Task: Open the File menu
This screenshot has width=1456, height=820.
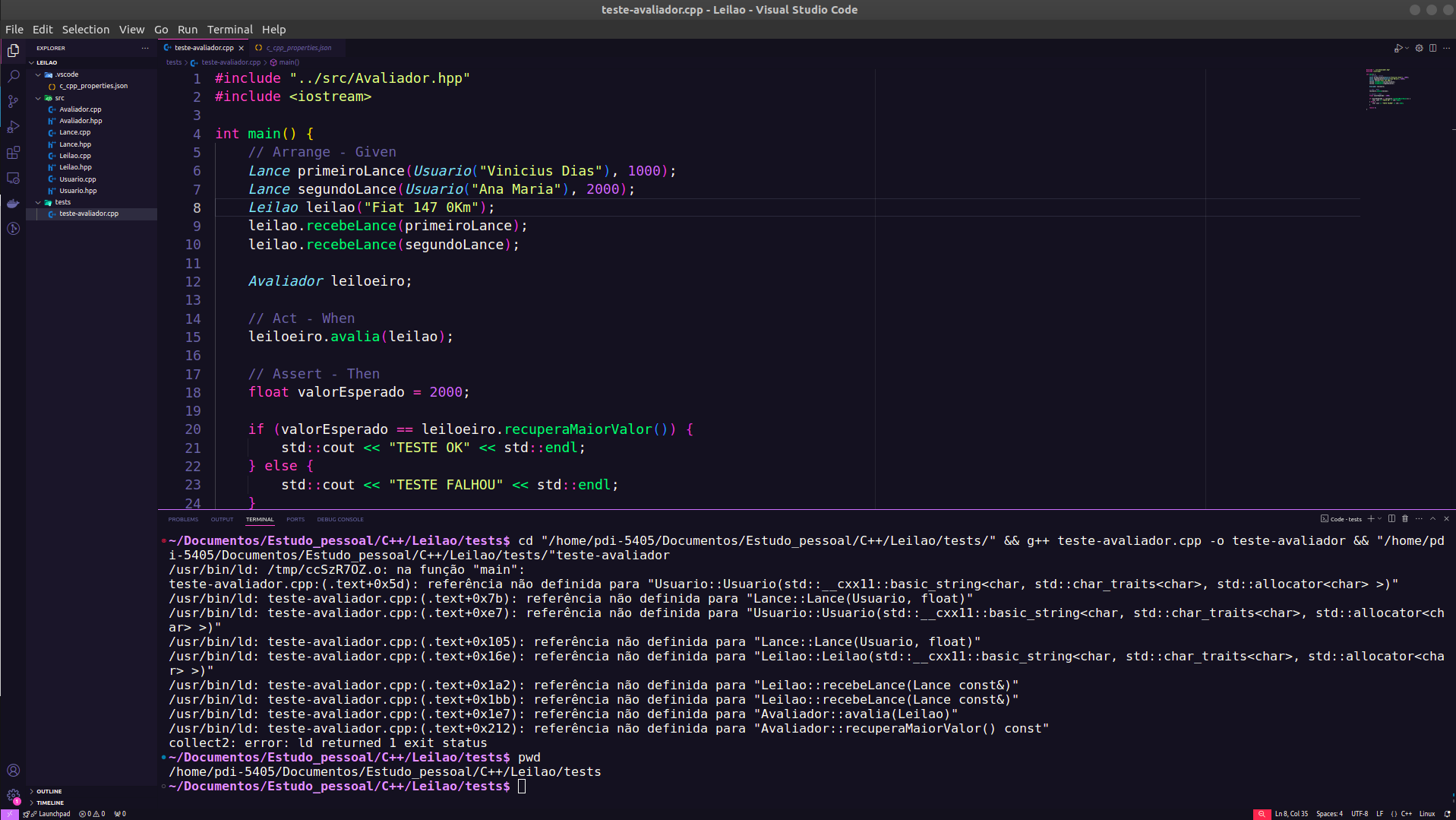Action: pyautogui.click(x=14, y=30)
